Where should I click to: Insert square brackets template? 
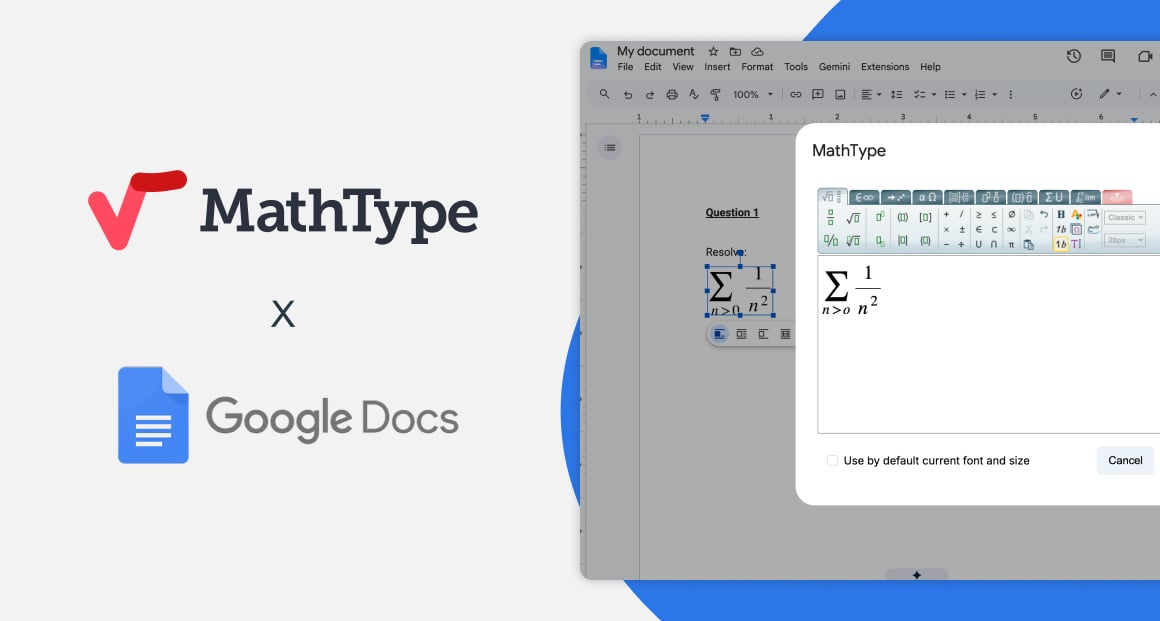tap(925, 218)
